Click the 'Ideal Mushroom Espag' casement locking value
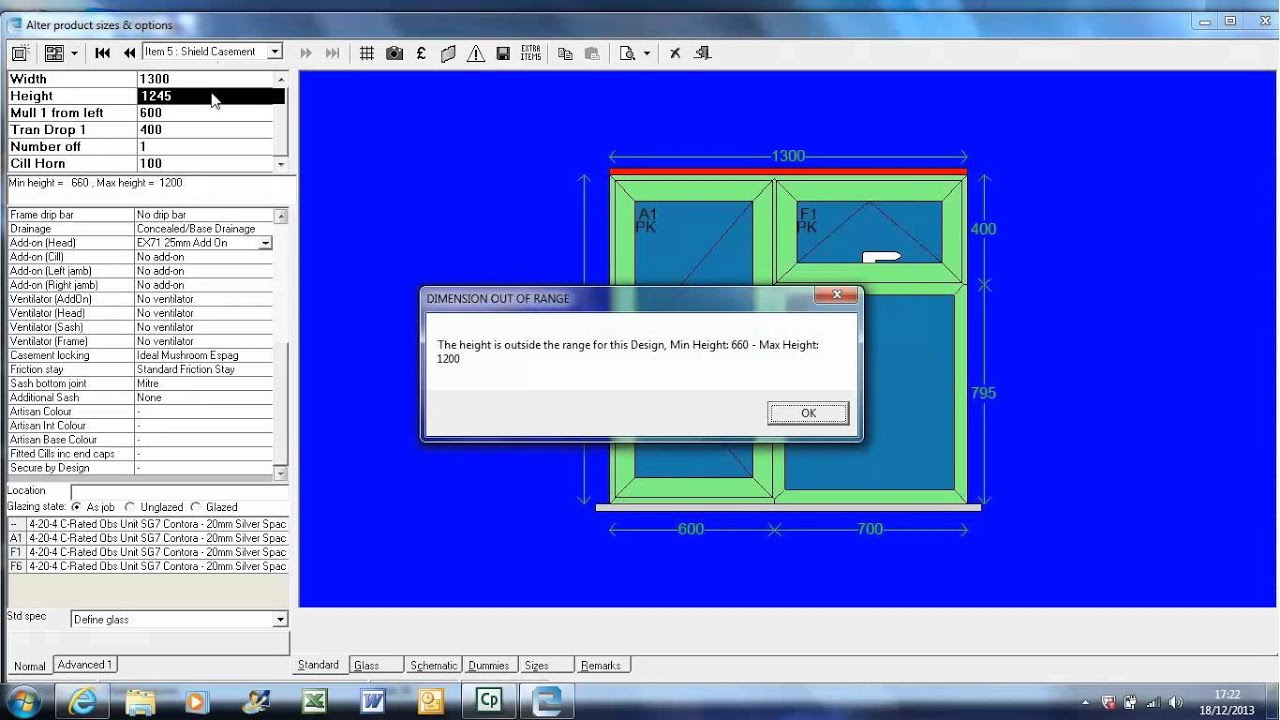 pos(203,356)
